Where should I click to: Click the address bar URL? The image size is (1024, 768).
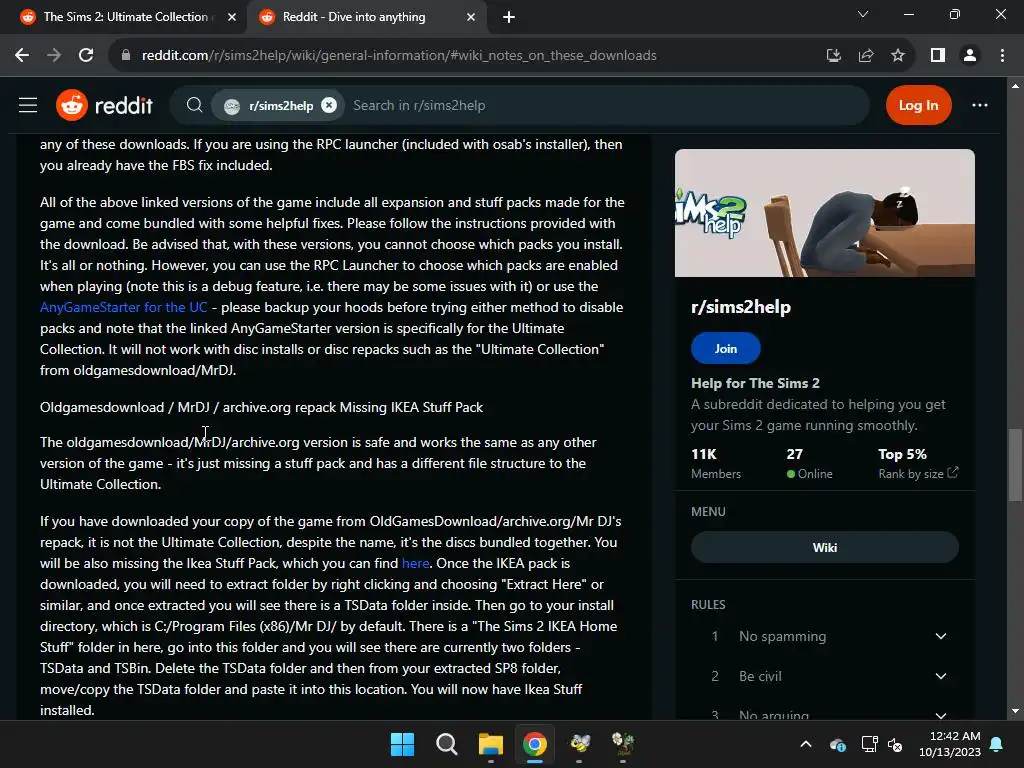tap(399, 56)
